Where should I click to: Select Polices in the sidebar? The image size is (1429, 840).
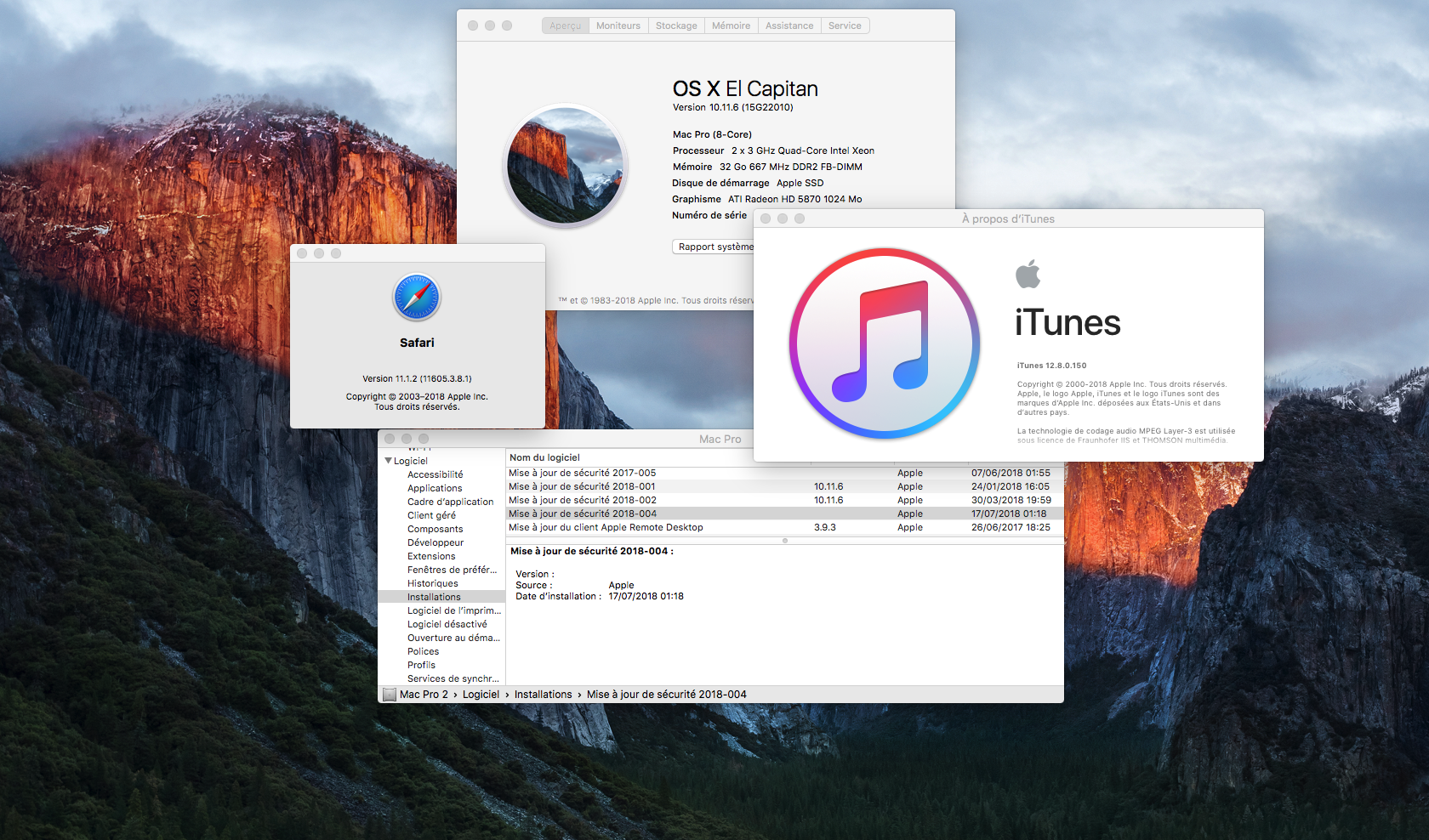[x=424, y=651]
